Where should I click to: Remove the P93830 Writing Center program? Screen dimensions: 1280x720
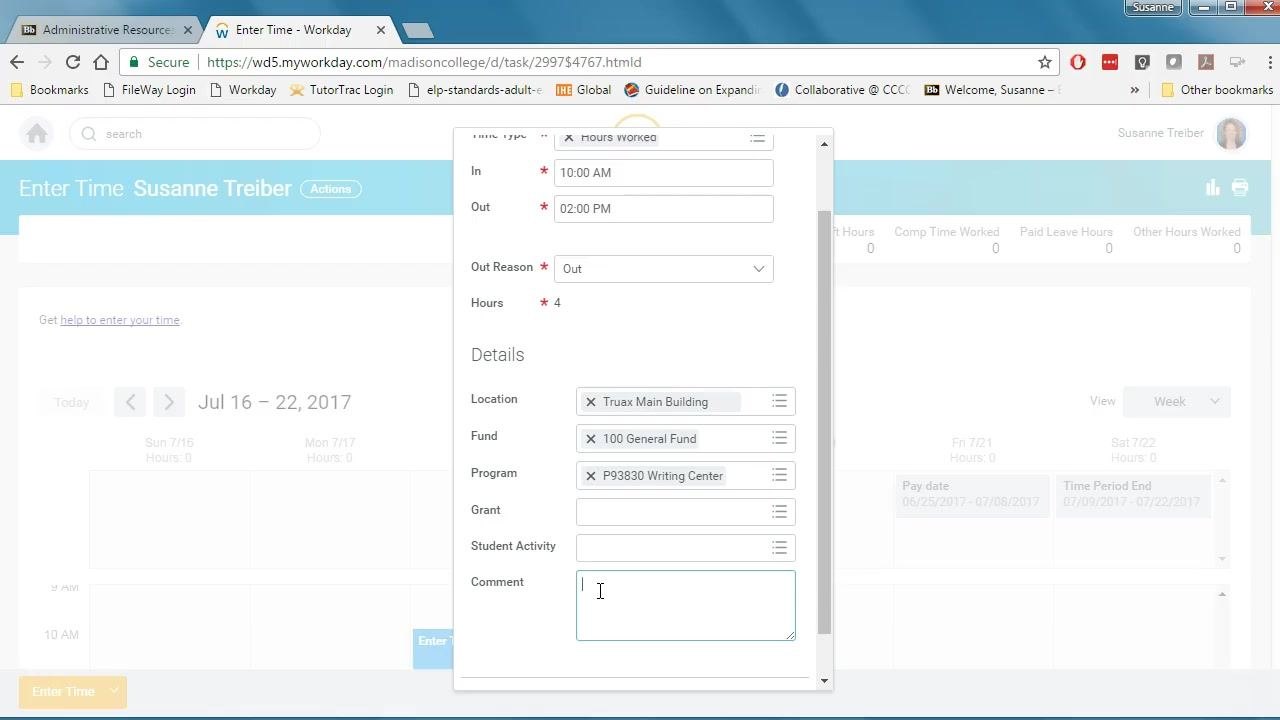point(591,476)
